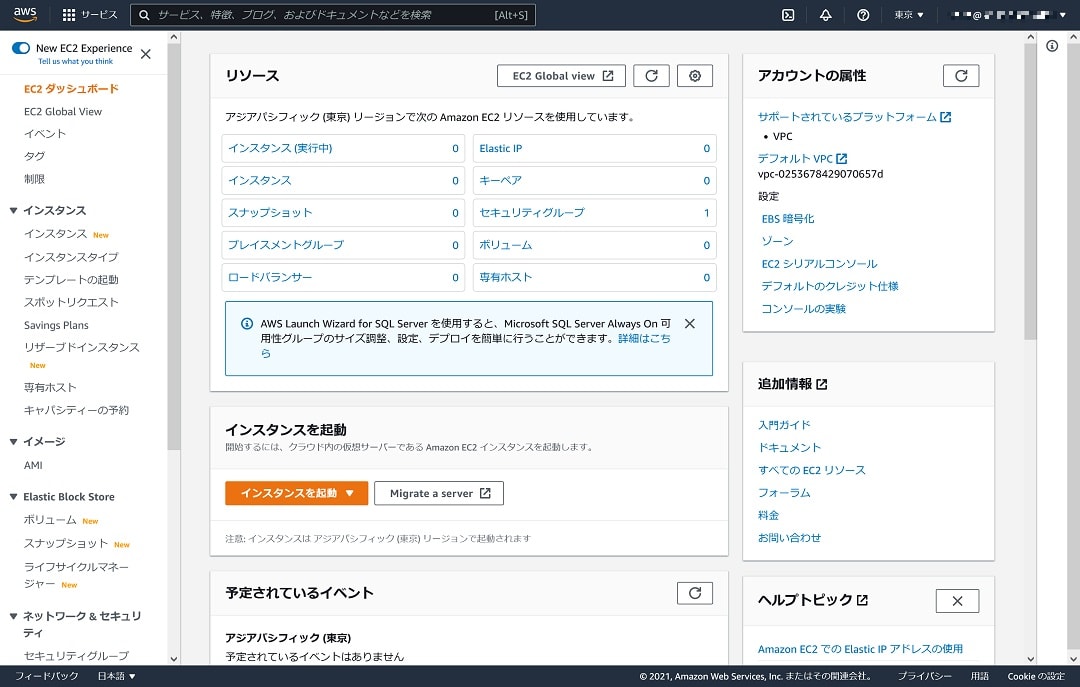The height and width of the screenshot is (687, 1080).
Task: Refresh the 予定されているイベント panel
Action: [695, 593]
